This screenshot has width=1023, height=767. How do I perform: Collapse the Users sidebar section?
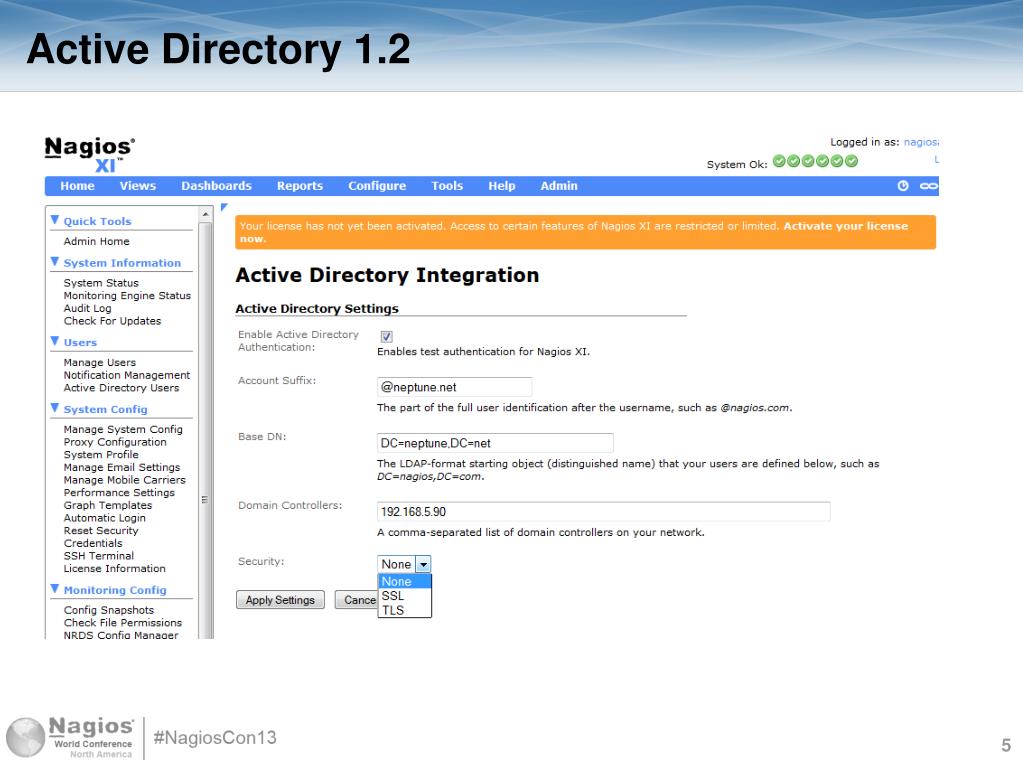click(x=55, y=342)
